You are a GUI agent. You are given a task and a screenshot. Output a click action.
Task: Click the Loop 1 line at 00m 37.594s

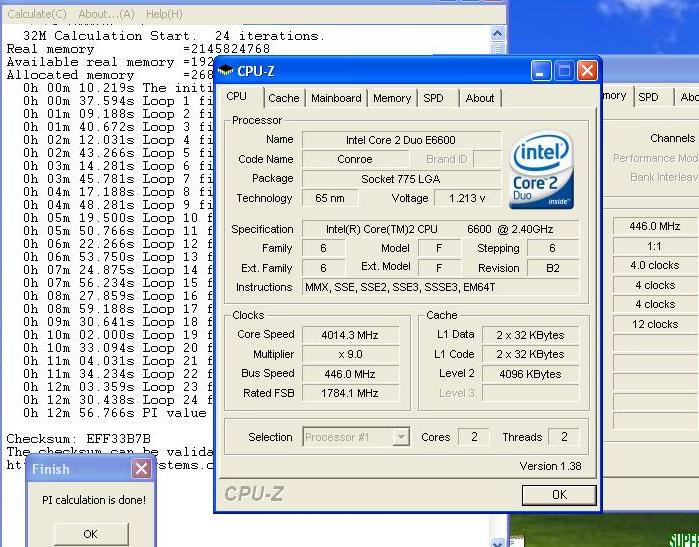[118, 101]
